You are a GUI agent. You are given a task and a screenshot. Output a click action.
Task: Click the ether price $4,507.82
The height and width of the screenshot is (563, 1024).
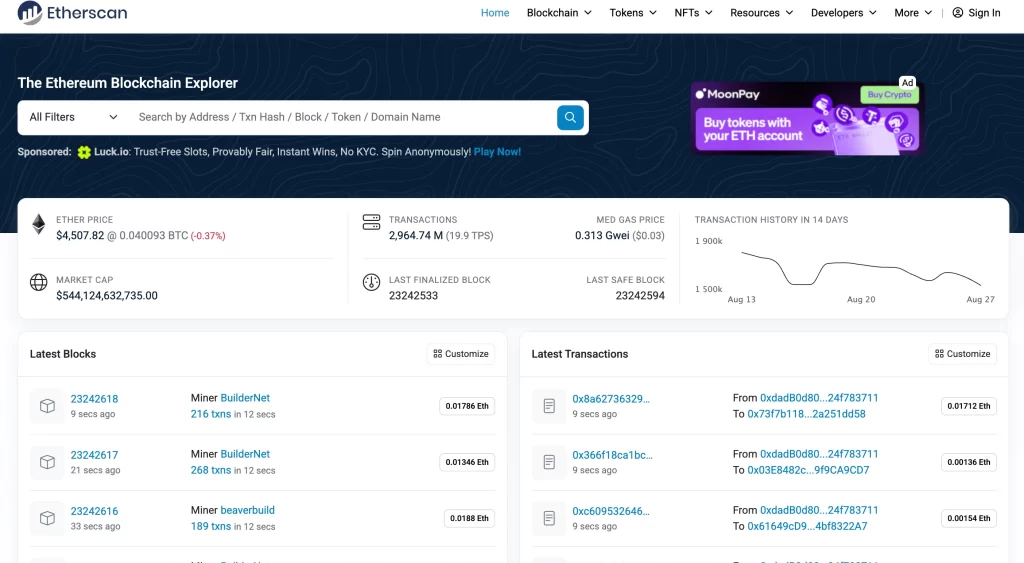80,236
